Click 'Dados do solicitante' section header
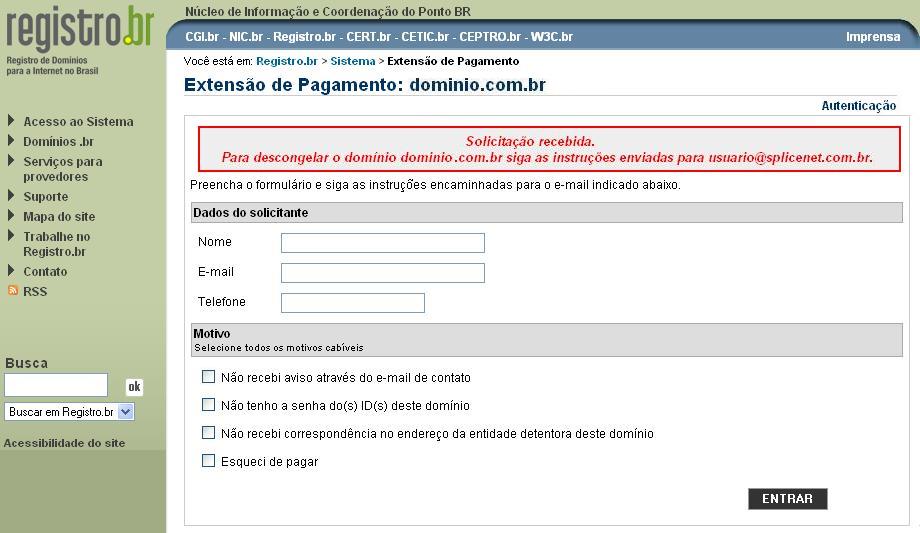The image size is (920, 533). (547, 212)
